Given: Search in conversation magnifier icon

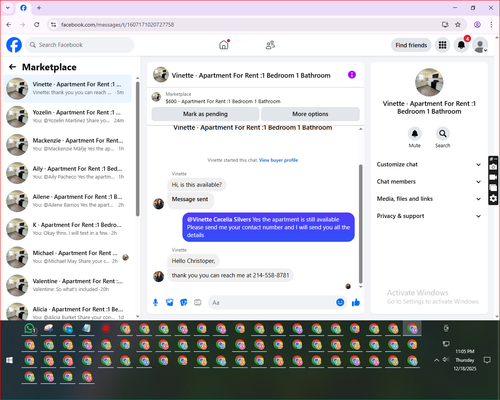Looking at the screenshot, I should pos(442,134).
